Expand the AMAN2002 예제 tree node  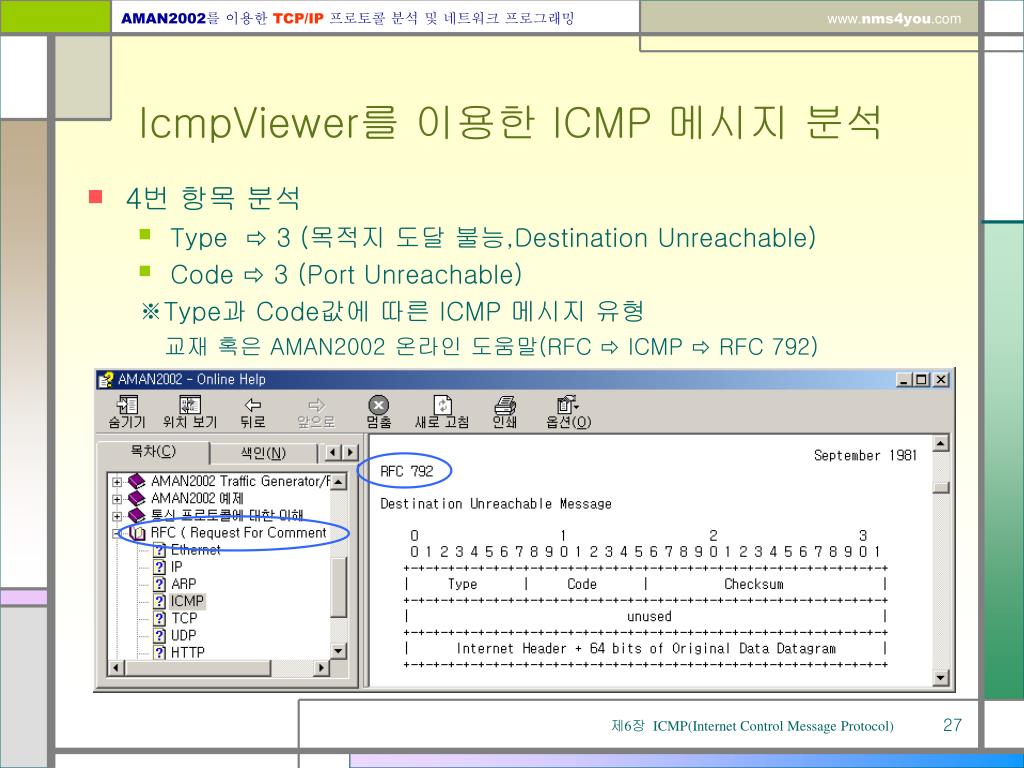117,499
